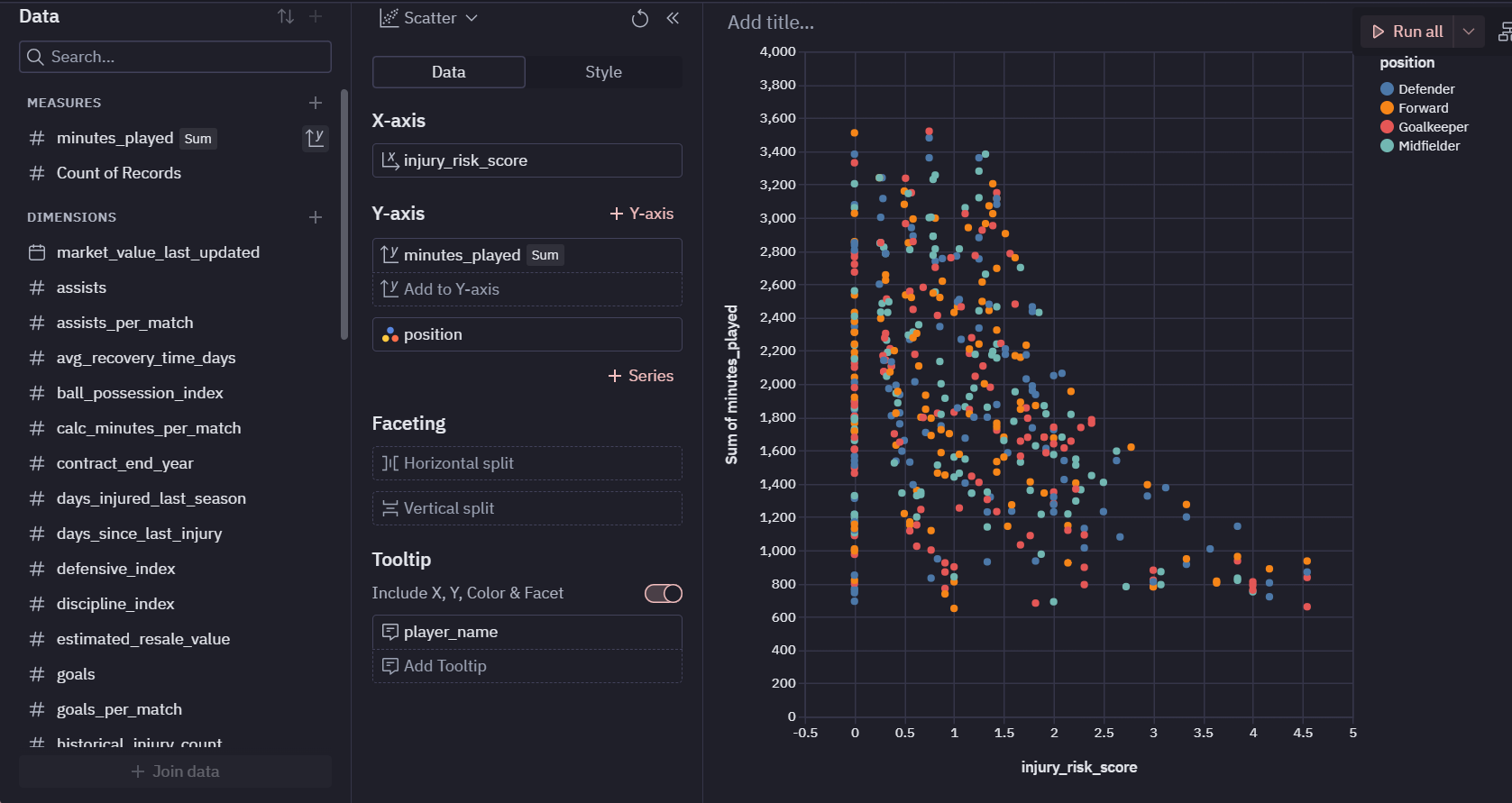Click the + Series button
The image size is (1512, 803).
(641, 376)
